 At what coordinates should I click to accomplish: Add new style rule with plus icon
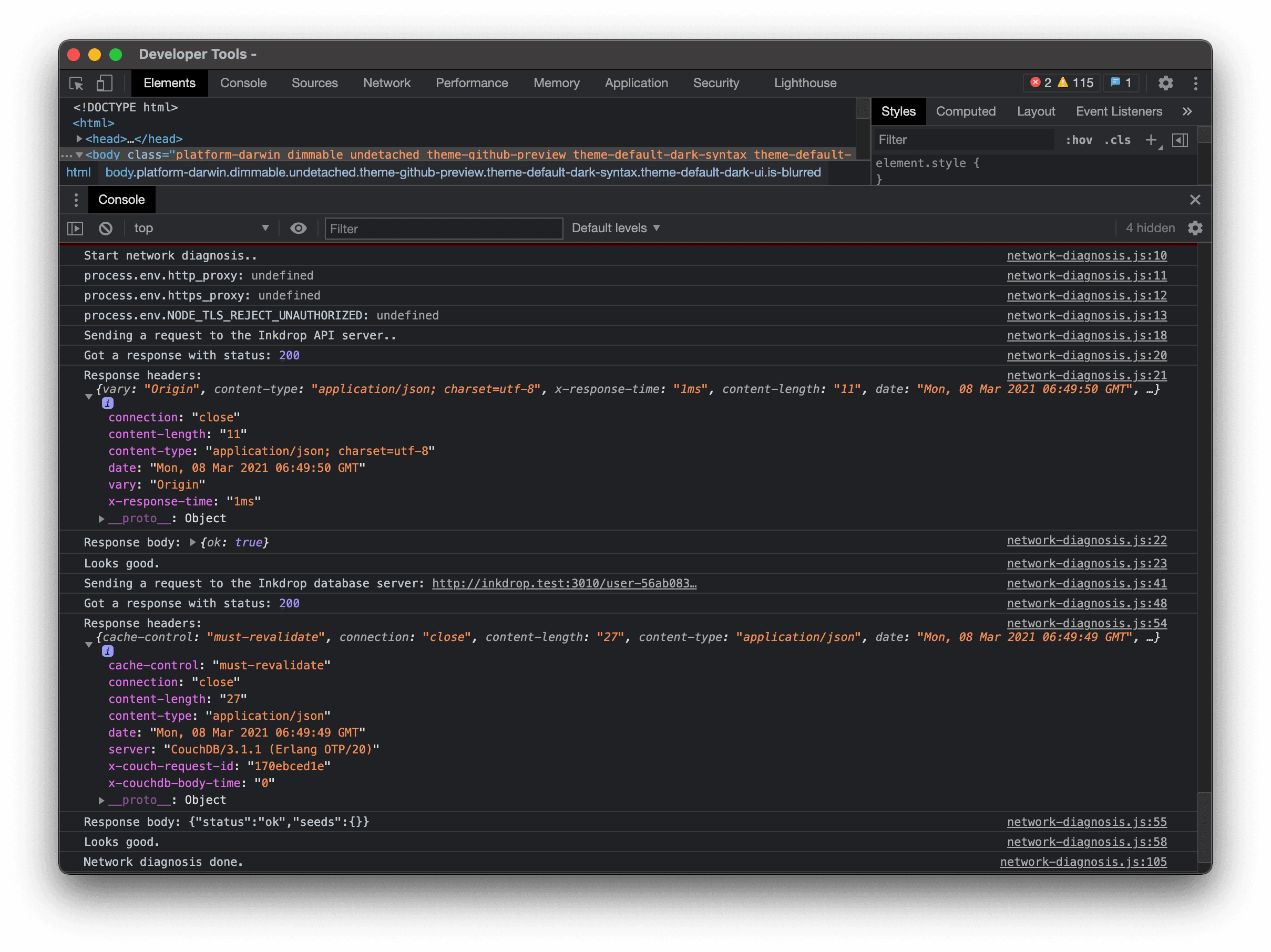point(1150,140)
